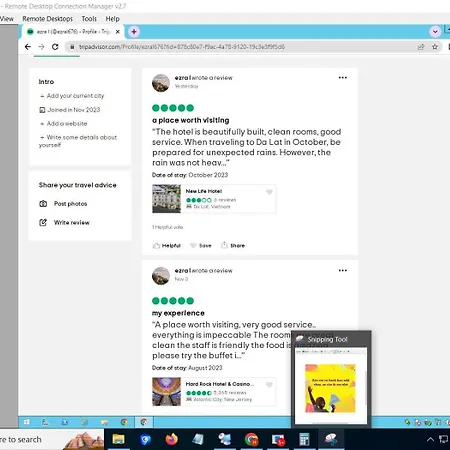Show hidden system tray icons
Image resolution: width=450 pixels, height=450 pixels.
pyautogui.click(x=430, y=439)
